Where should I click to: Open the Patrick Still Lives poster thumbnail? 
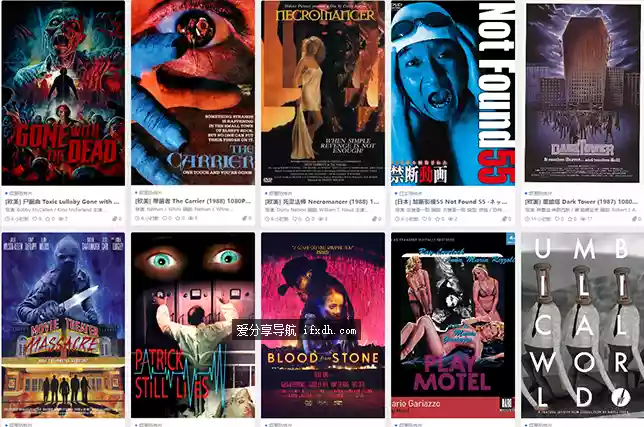pyautogui.click(x=193, y=325)
